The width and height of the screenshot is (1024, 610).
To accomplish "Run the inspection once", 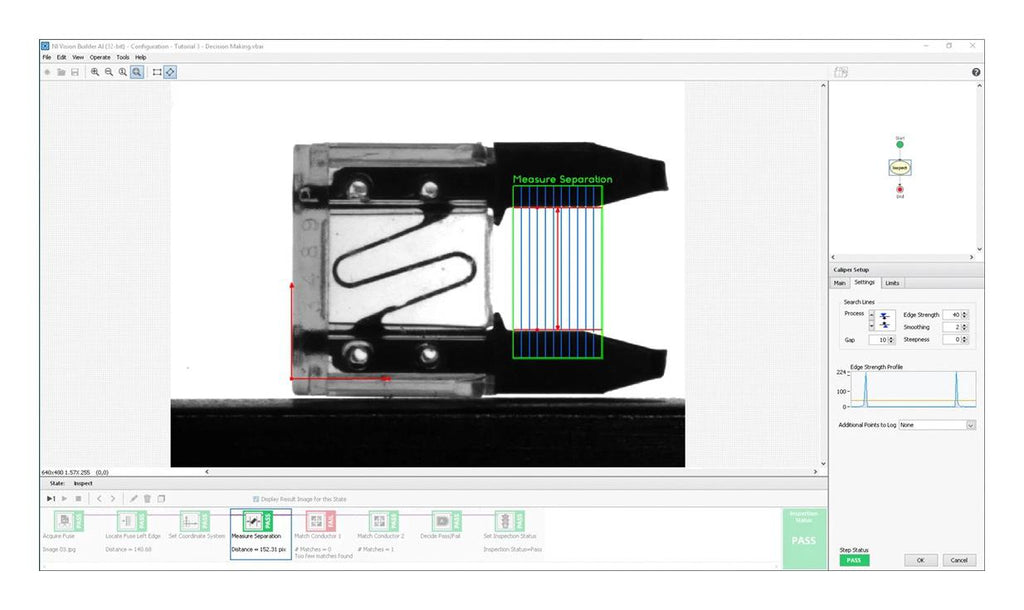I will point(51,499).
